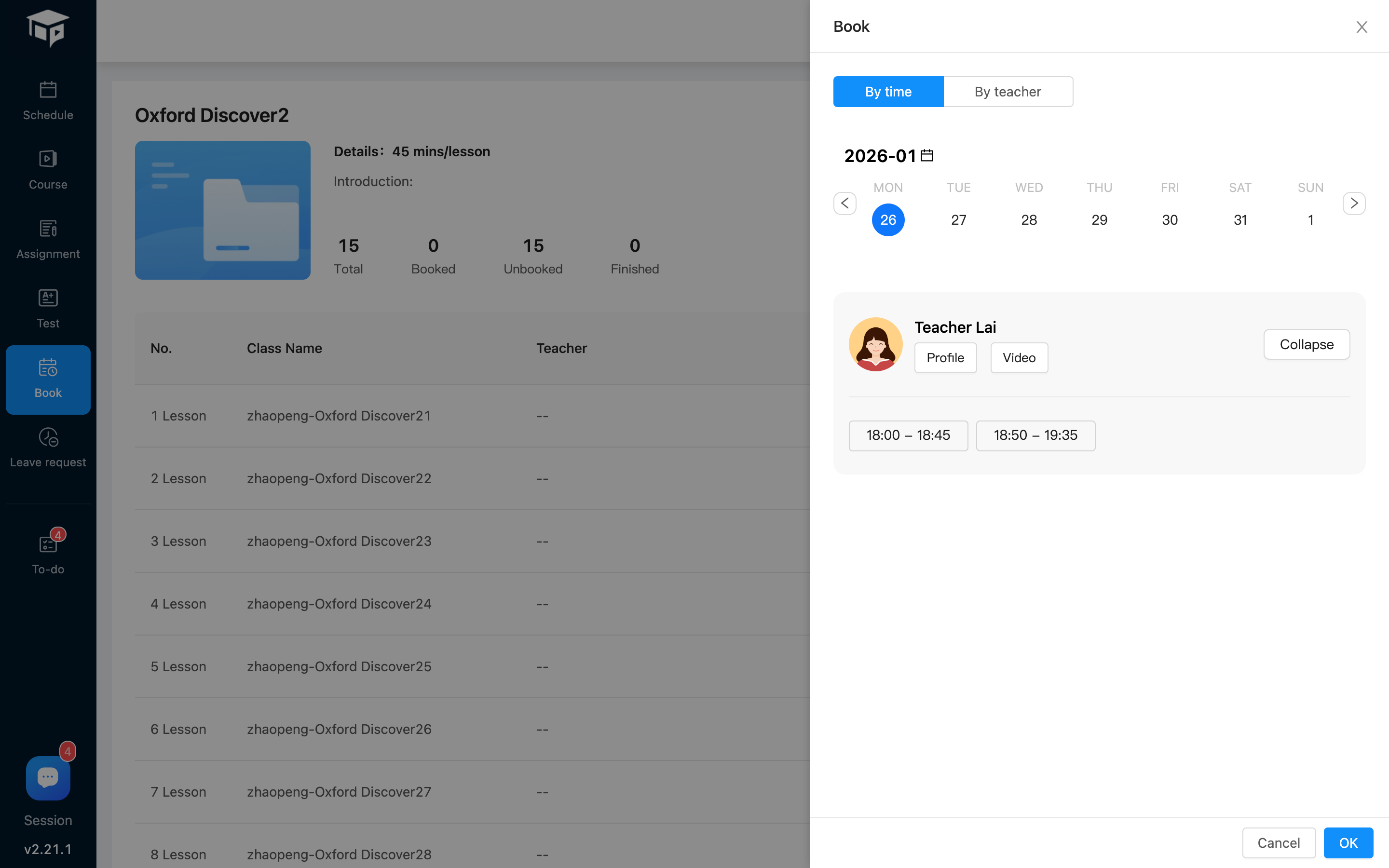The height and width of the screenshot is (868, 1389).
Task: Open the To-do list icon
Action: click(48, 554)
